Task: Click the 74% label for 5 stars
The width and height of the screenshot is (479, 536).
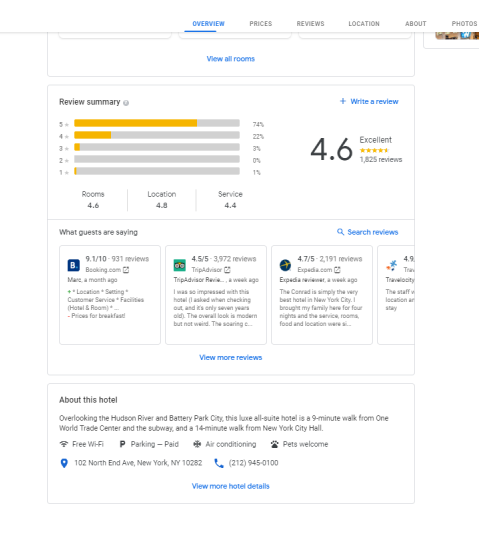Action: [x=258, y=124]
